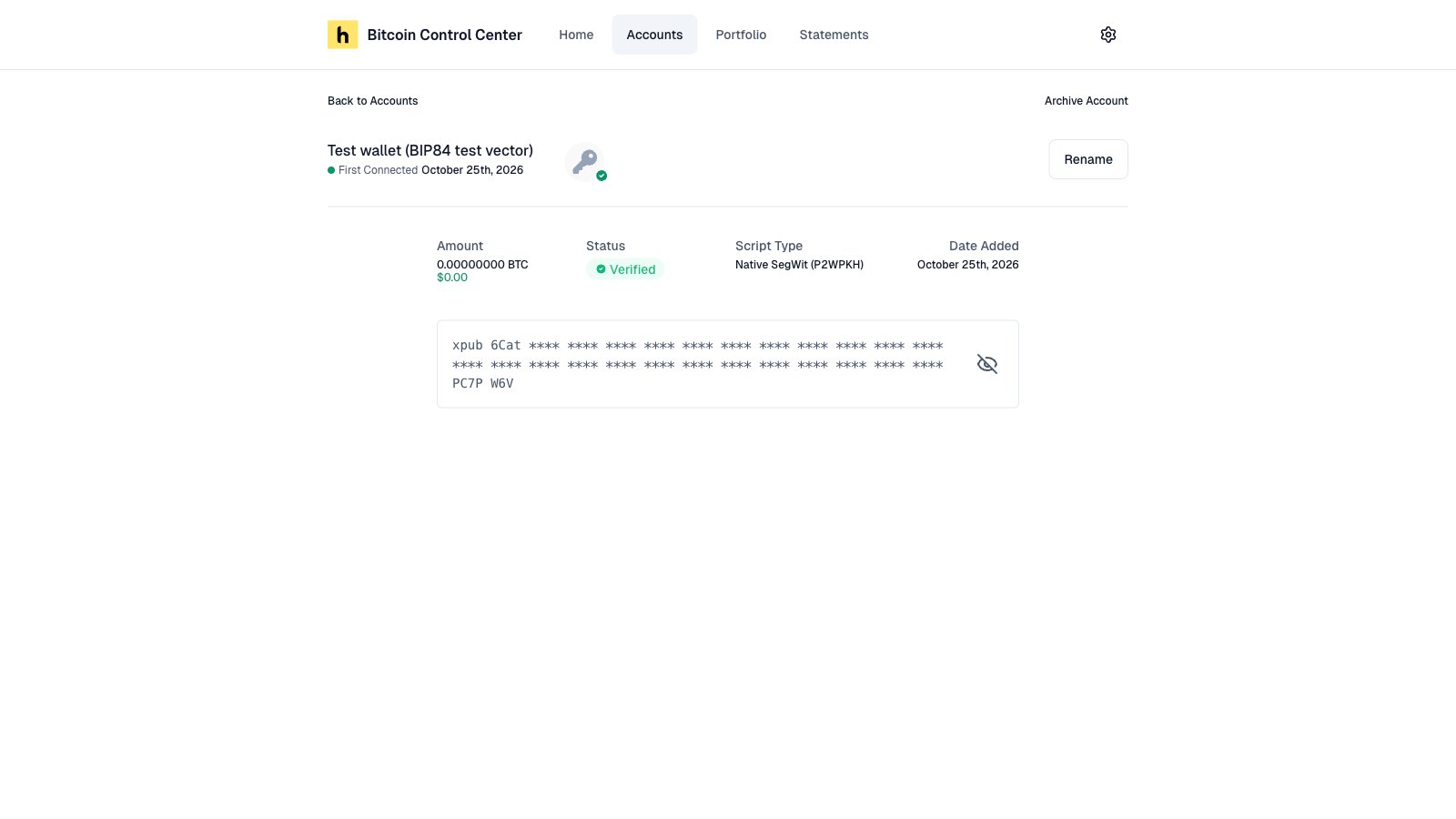Click the green '$0.00' value

[x=452, y=278]
